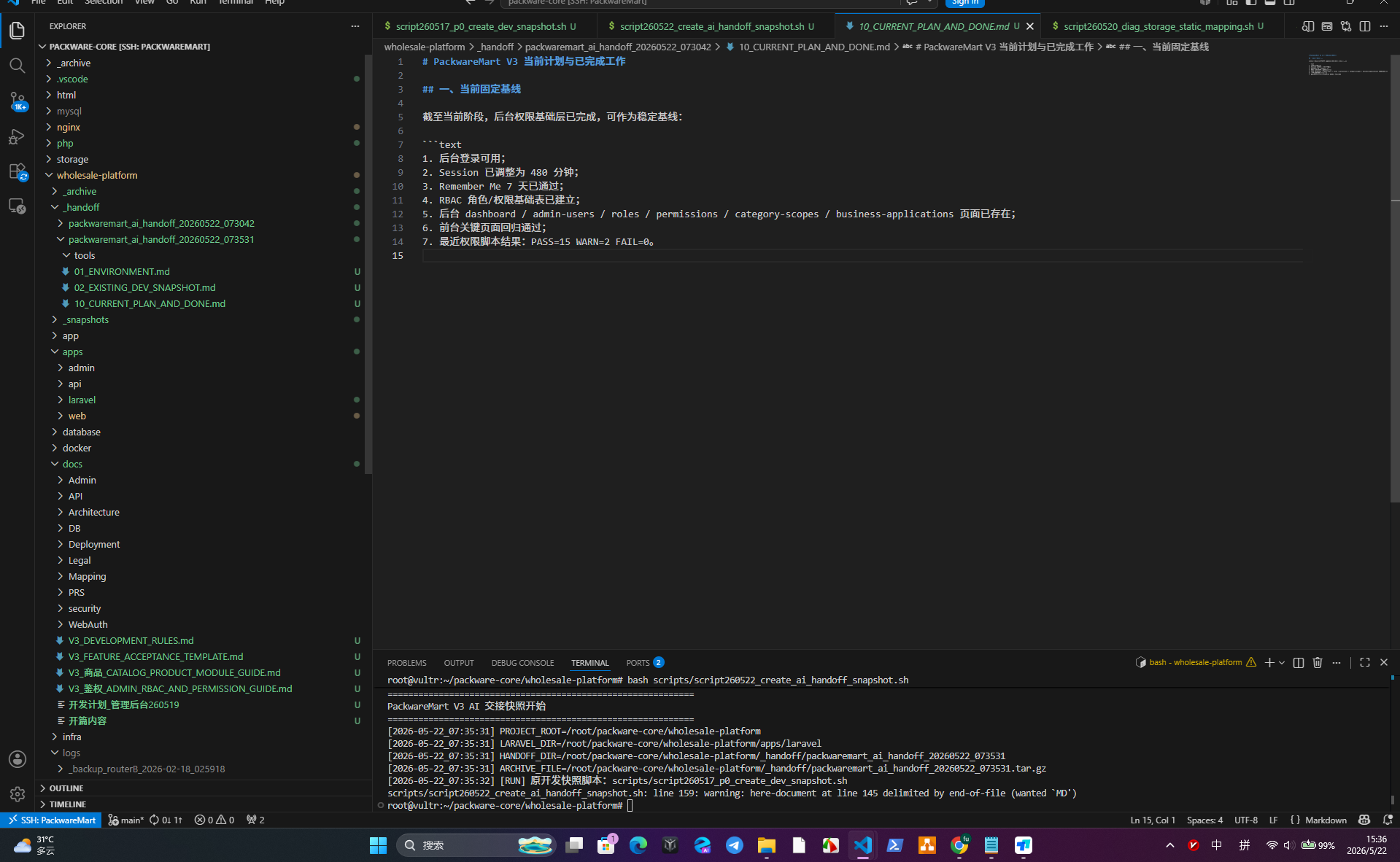Click the editor minimap

click(x=1347, y=66)
